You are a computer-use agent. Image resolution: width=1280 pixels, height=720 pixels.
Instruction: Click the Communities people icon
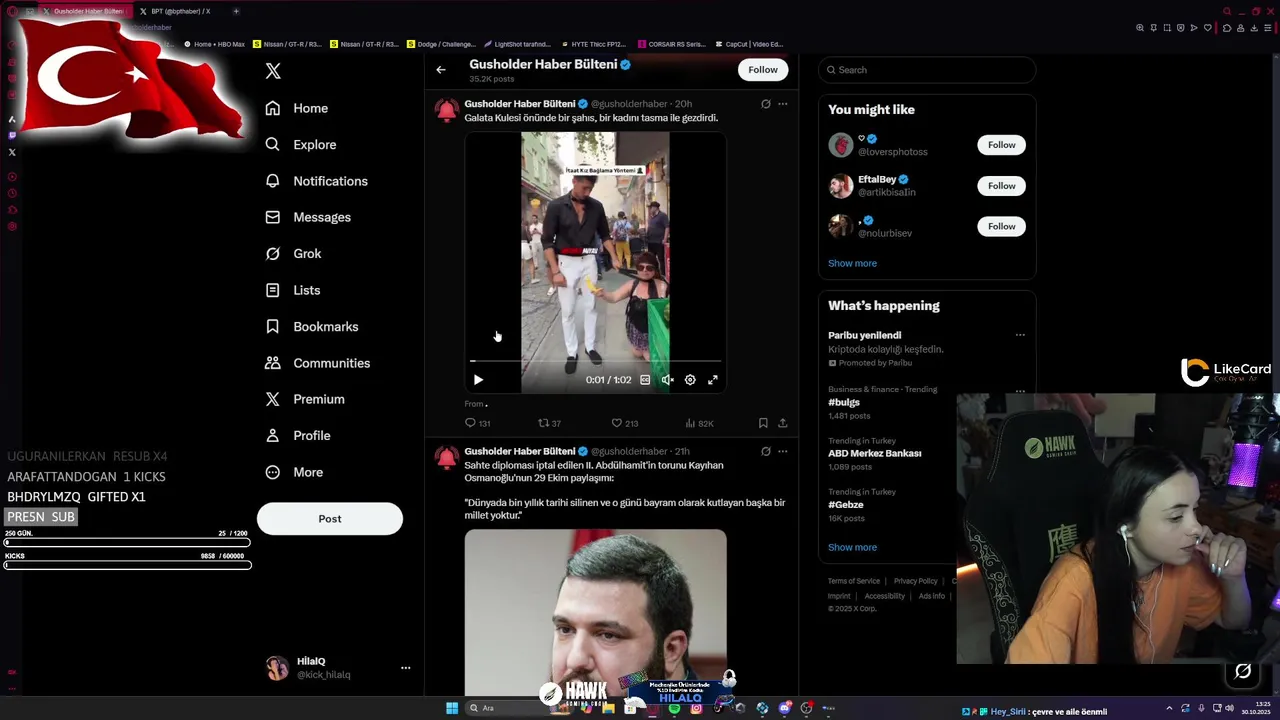tap(272, 363)
